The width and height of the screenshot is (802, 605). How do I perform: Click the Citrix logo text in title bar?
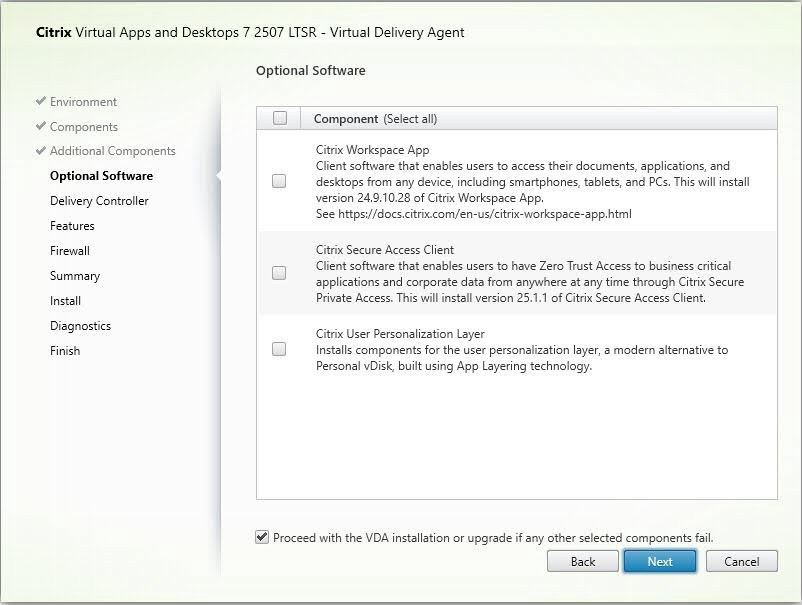tap(51, 32)
